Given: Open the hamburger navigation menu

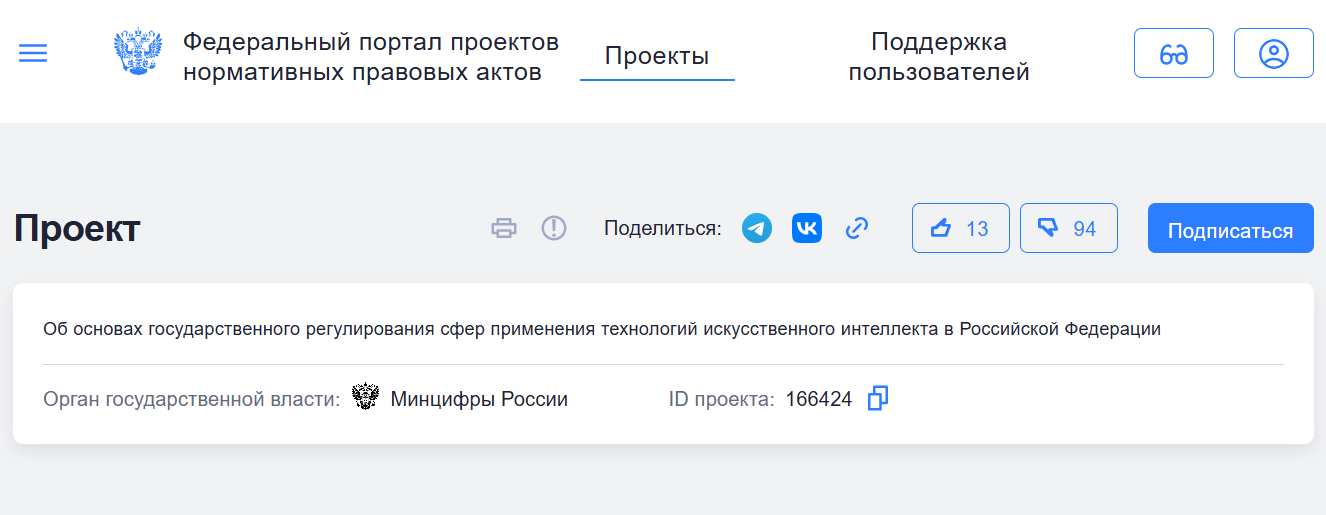Looking at the screenshot, I should [33, 54].
